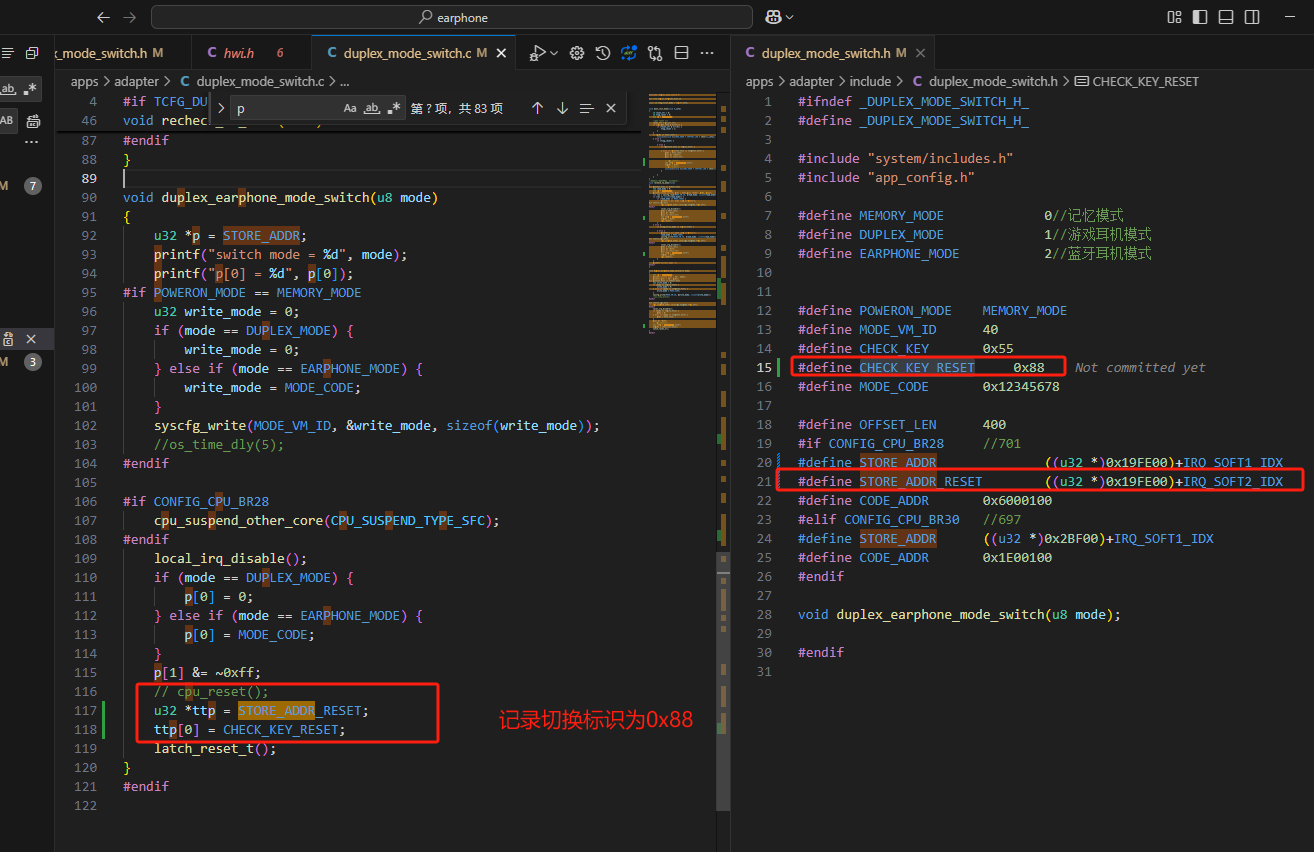Go forward with the right navigation arrow

point(129,17)
